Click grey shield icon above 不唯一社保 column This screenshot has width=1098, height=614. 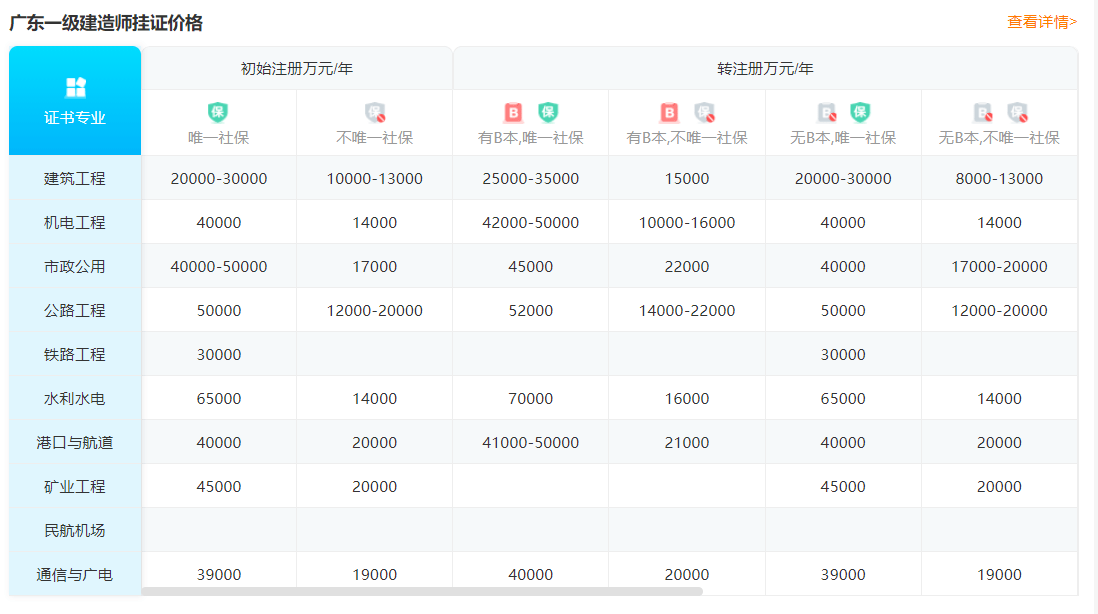point(375,112)
